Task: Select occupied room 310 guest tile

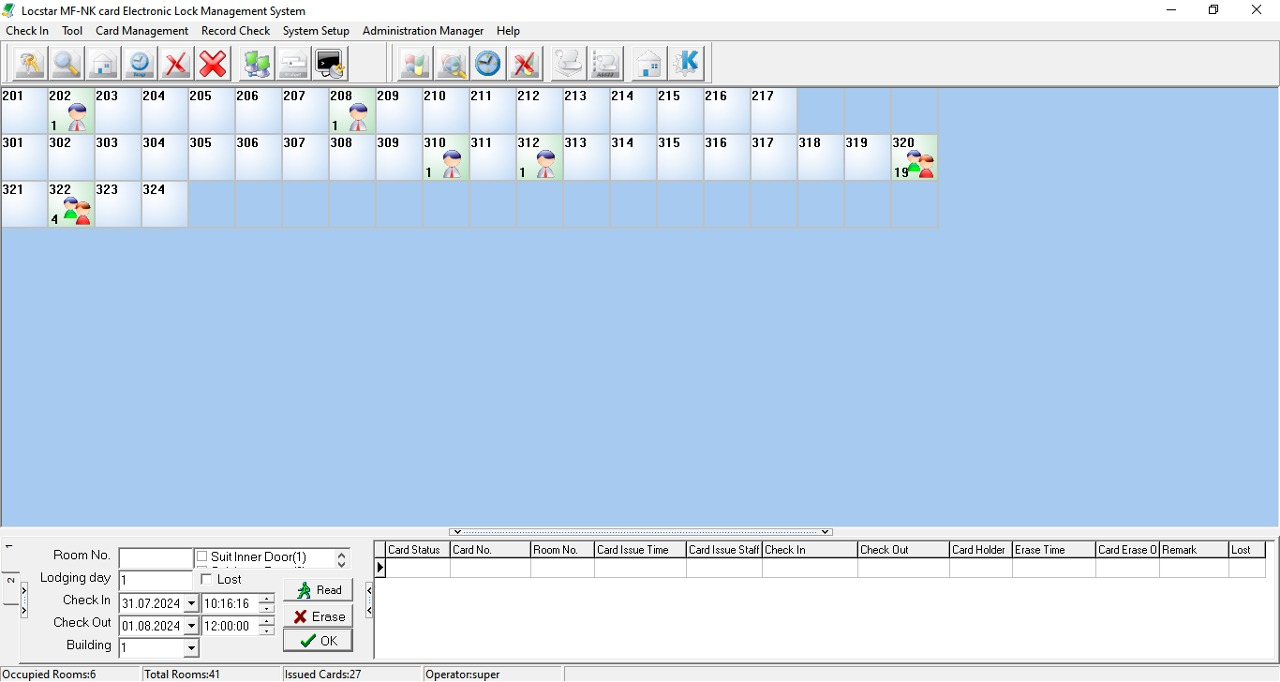Action: click(x=446, y=158)
